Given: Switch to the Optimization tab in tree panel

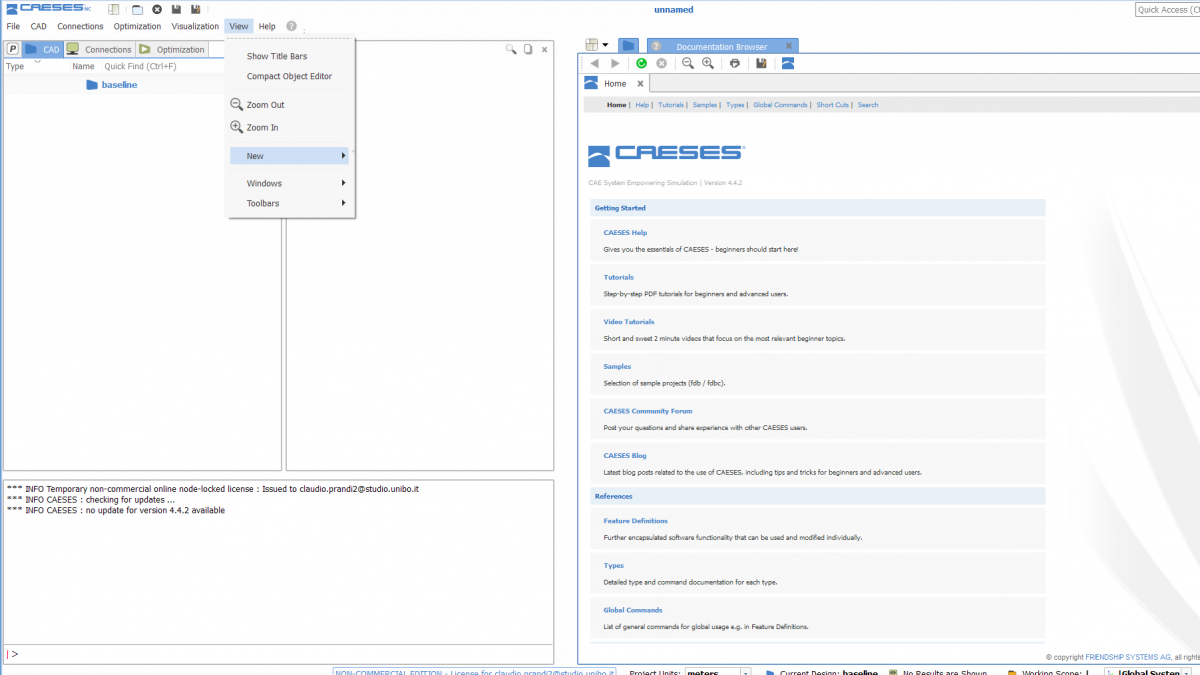Looking at the screenshot, I should (x=172, y=49).
